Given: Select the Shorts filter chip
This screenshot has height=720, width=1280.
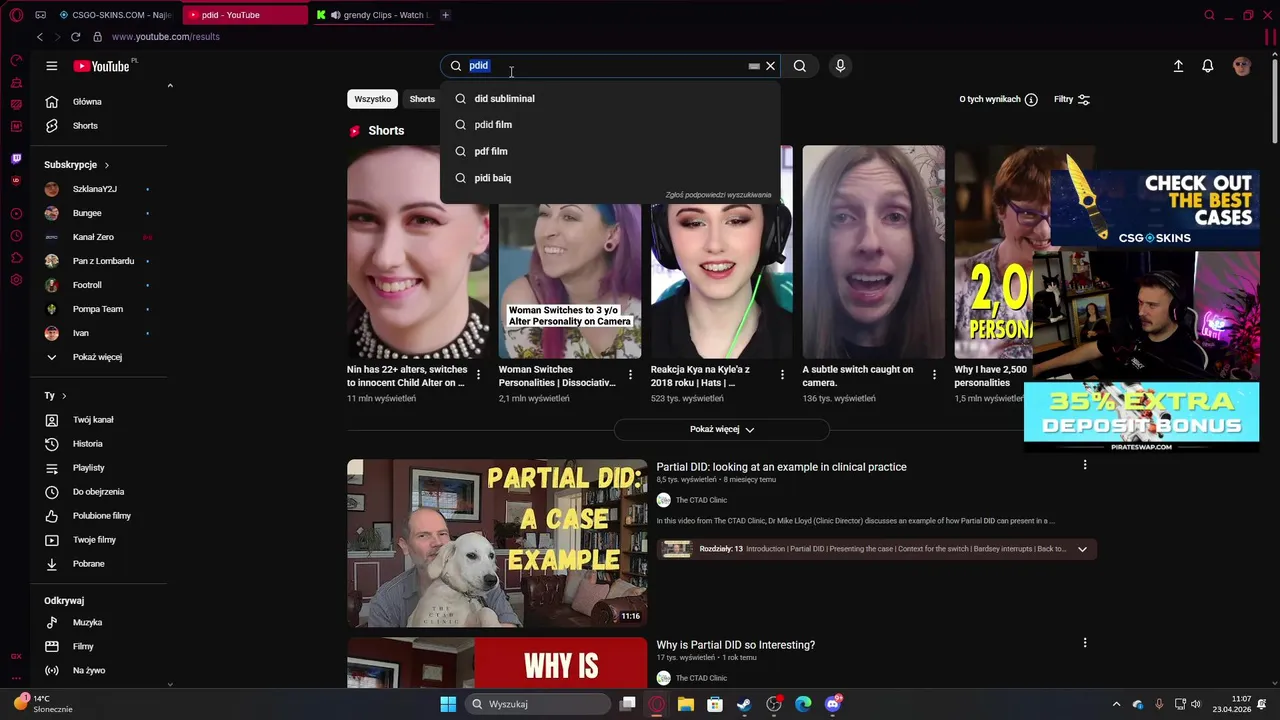Looking at the screenshot, I should pos(422,99).
